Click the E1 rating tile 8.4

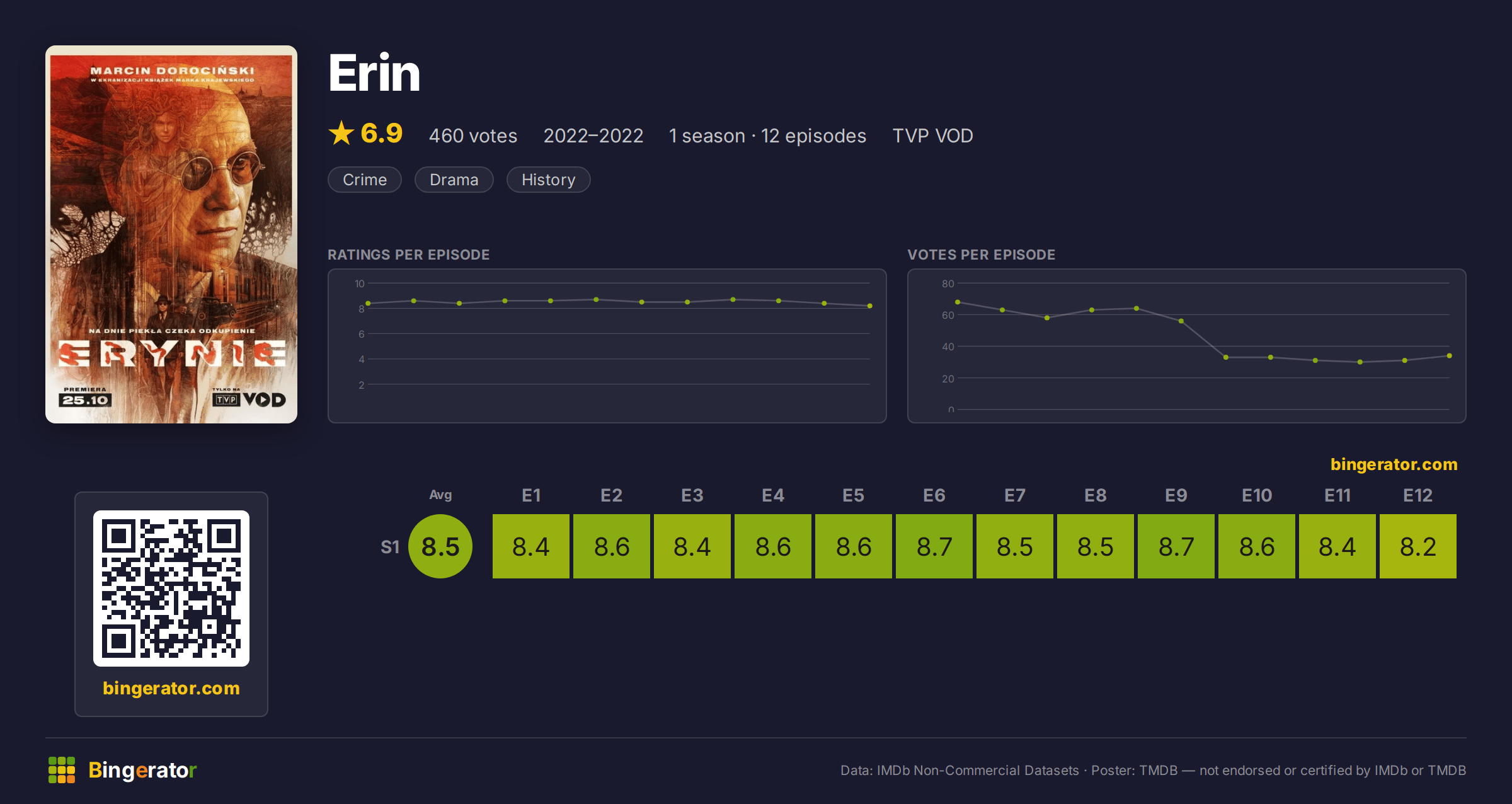(531, 546)
